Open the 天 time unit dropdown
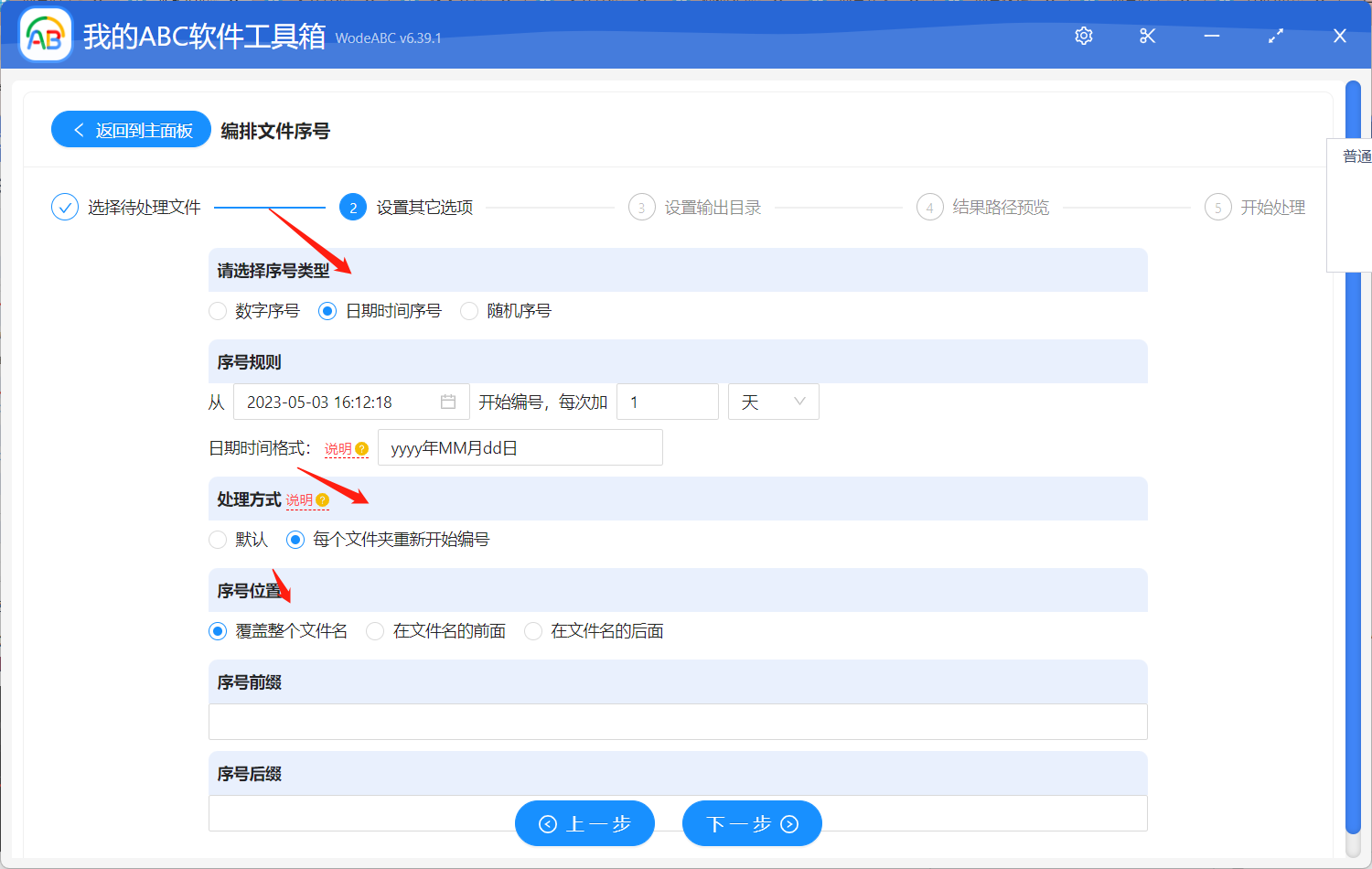 click(773, 402)
